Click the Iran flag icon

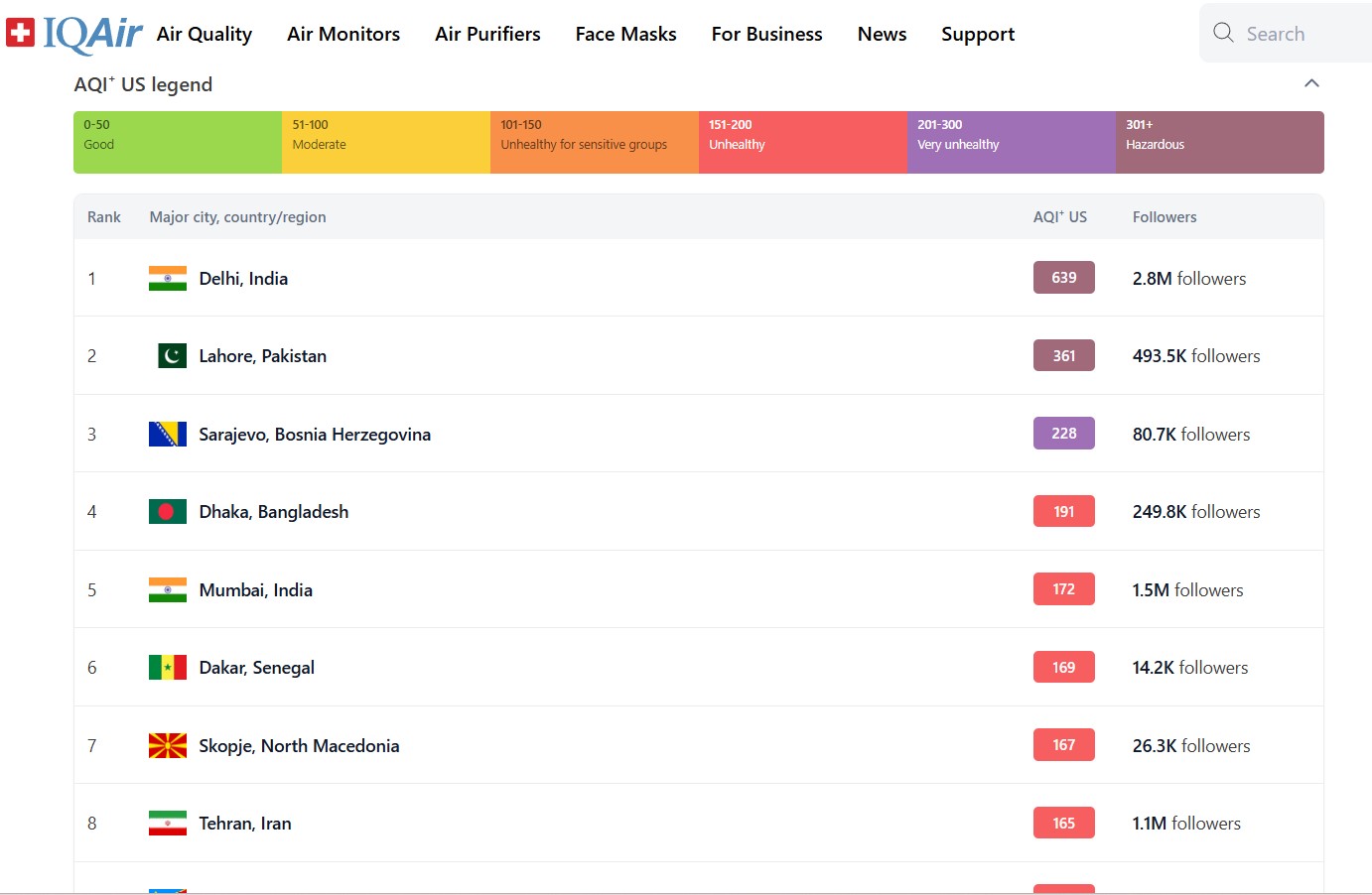click(167, 824)
